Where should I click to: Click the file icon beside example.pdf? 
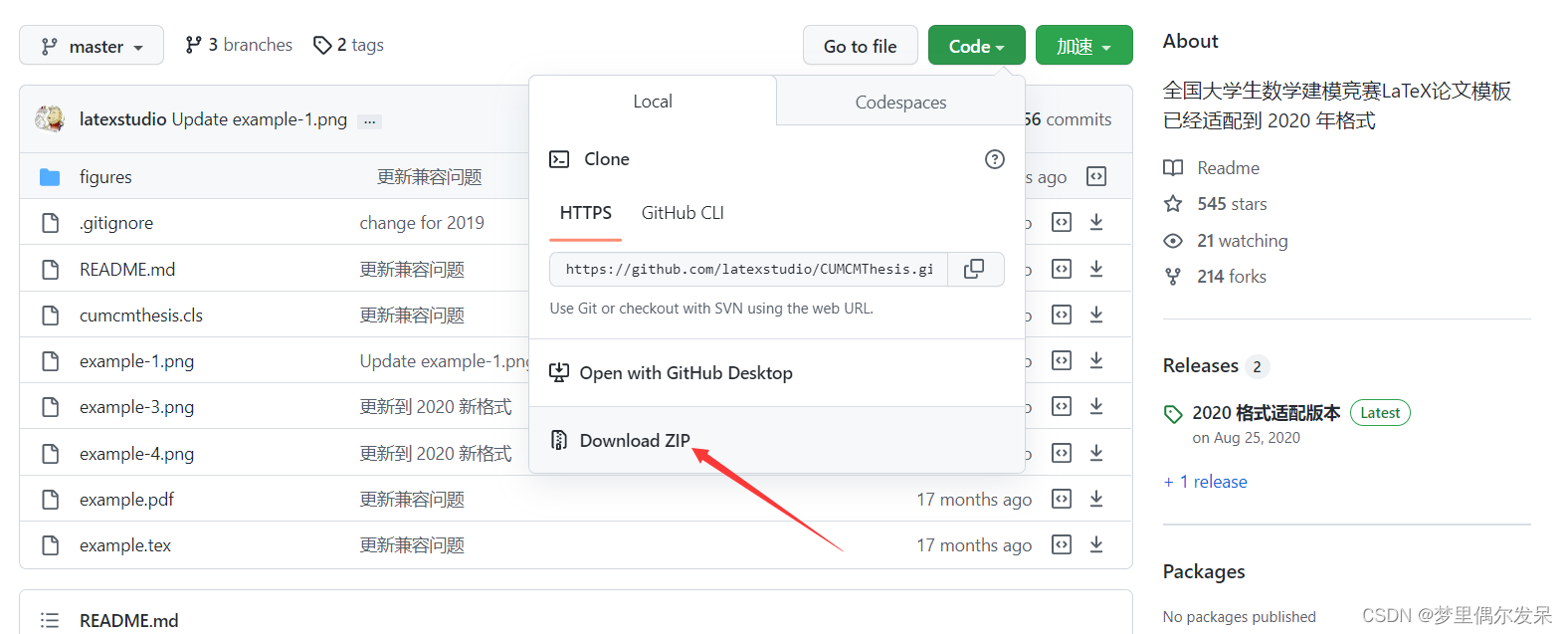click(x=51, y=500)
